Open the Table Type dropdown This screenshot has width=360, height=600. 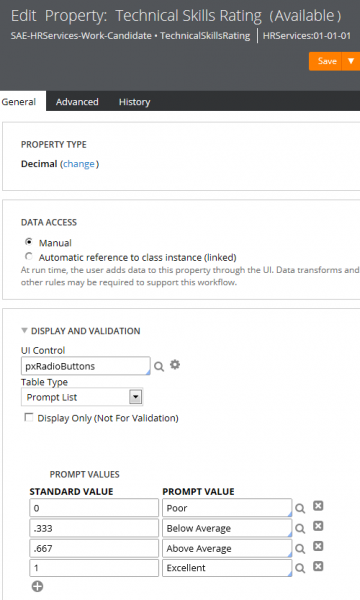[82, 397]
